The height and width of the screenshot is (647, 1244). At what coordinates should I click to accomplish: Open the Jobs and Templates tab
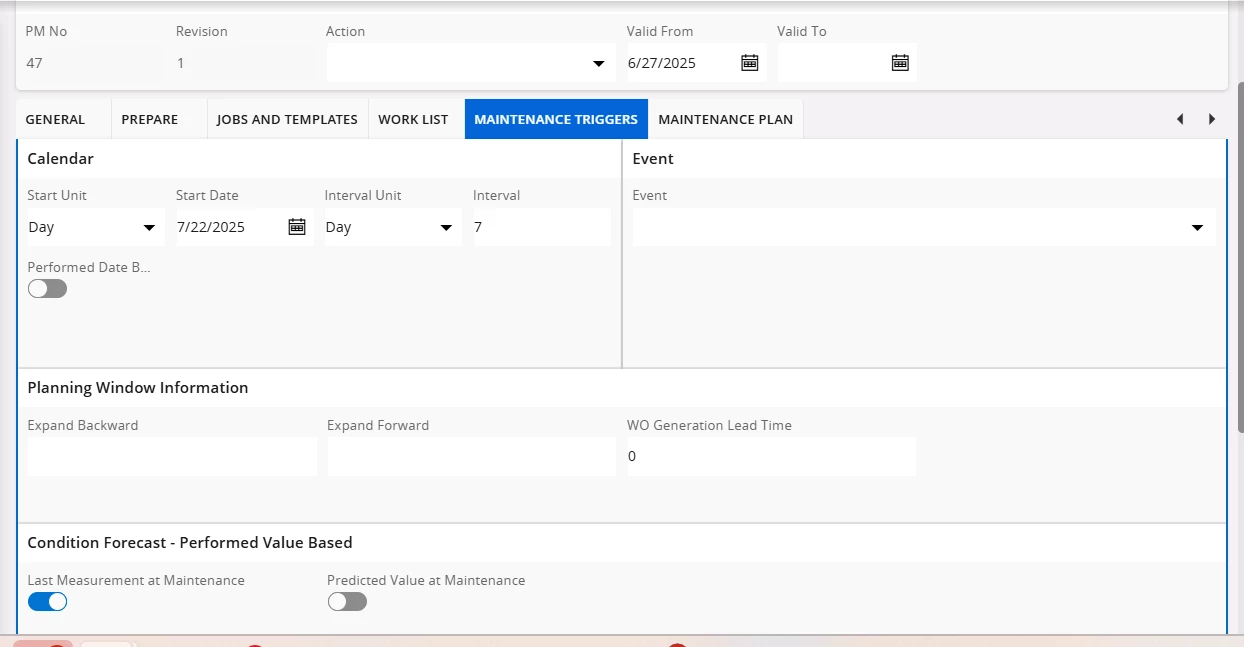coord(287,119)
